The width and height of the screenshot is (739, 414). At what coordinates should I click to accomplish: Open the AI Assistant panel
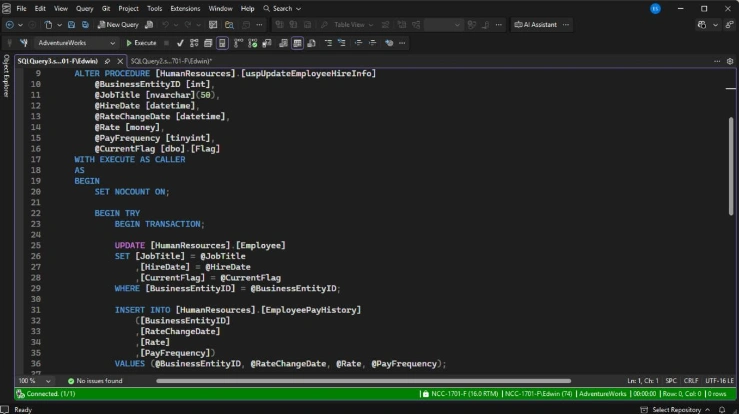535,25
